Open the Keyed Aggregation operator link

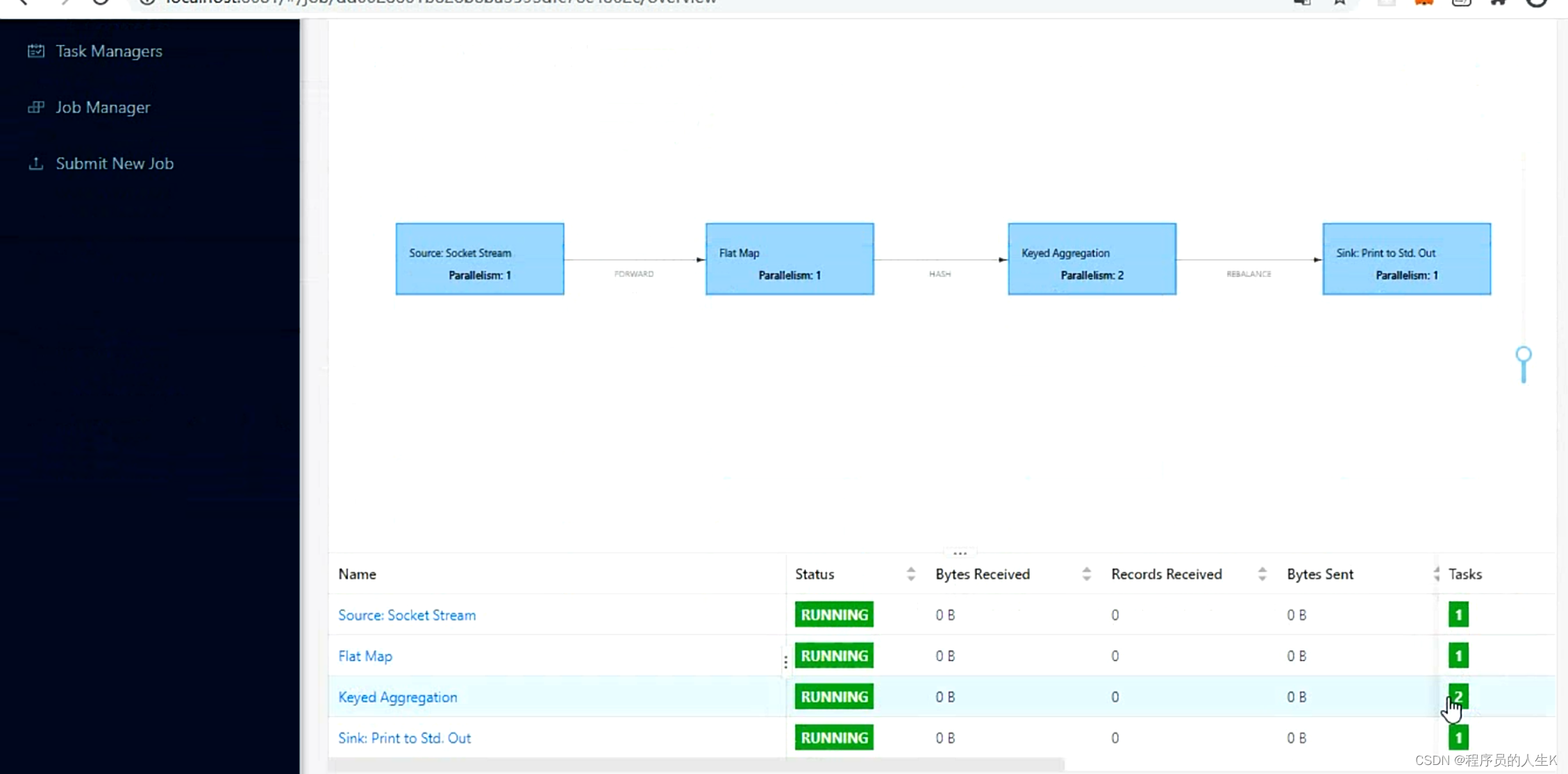(x=397, y=697)
